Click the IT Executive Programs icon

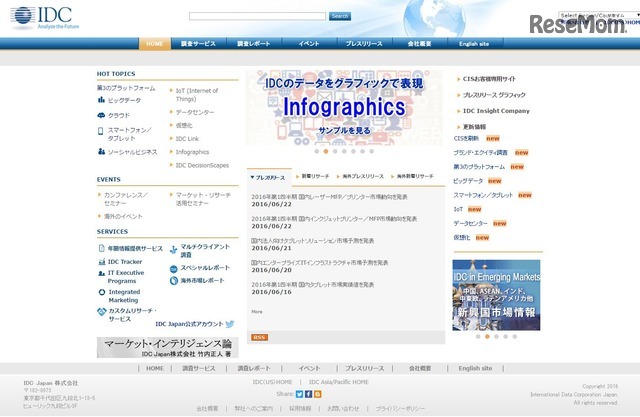(102, 273)
